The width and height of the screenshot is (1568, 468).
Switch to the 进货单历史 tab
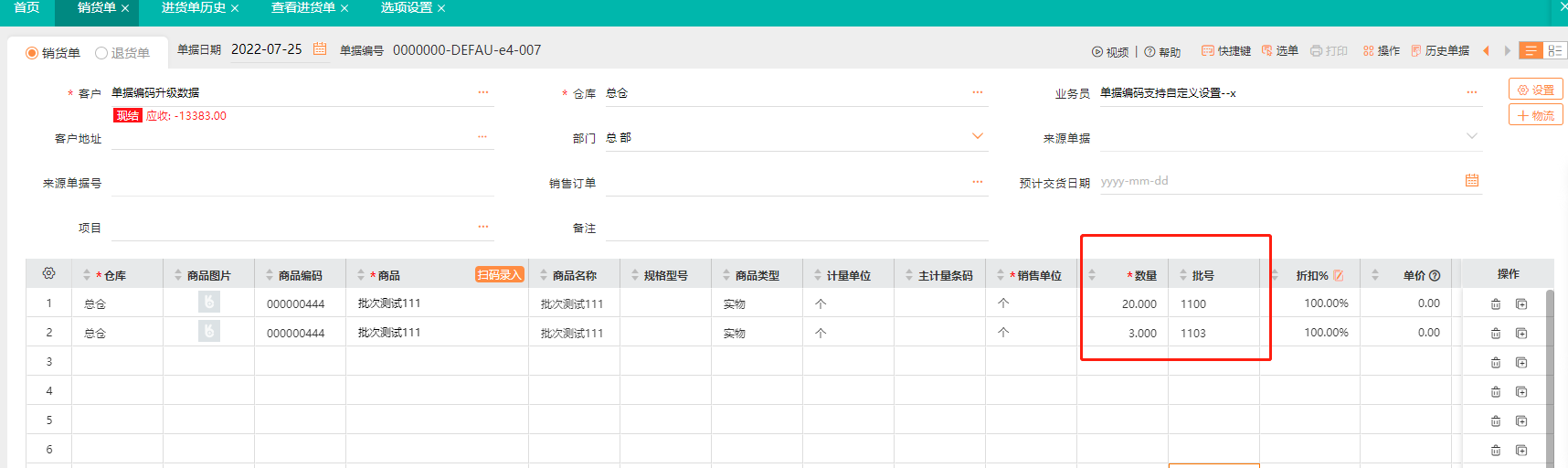pos(193,8)
